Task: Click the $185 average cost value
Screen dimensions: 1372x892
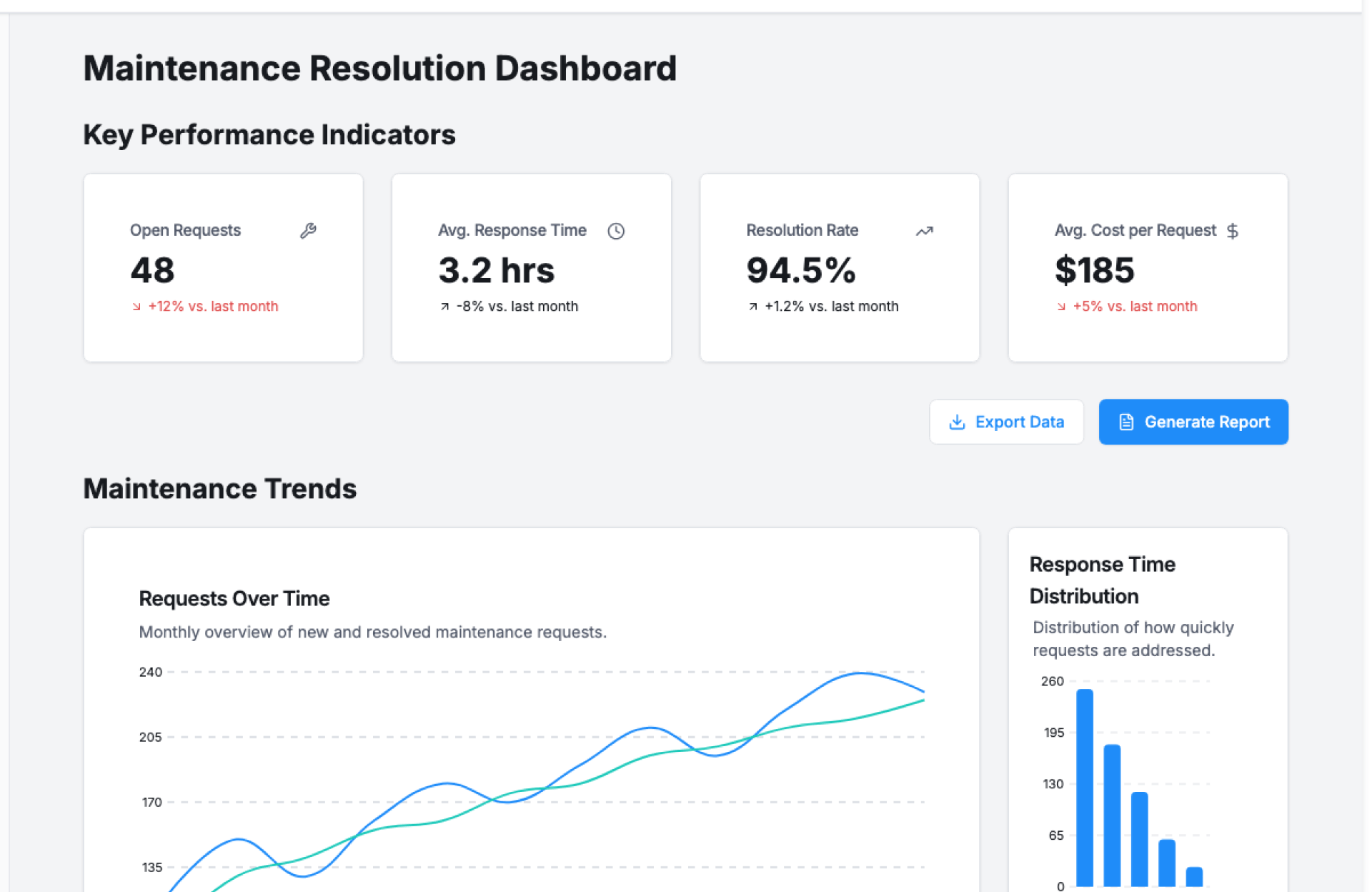Action: [x=1094, y=270]
